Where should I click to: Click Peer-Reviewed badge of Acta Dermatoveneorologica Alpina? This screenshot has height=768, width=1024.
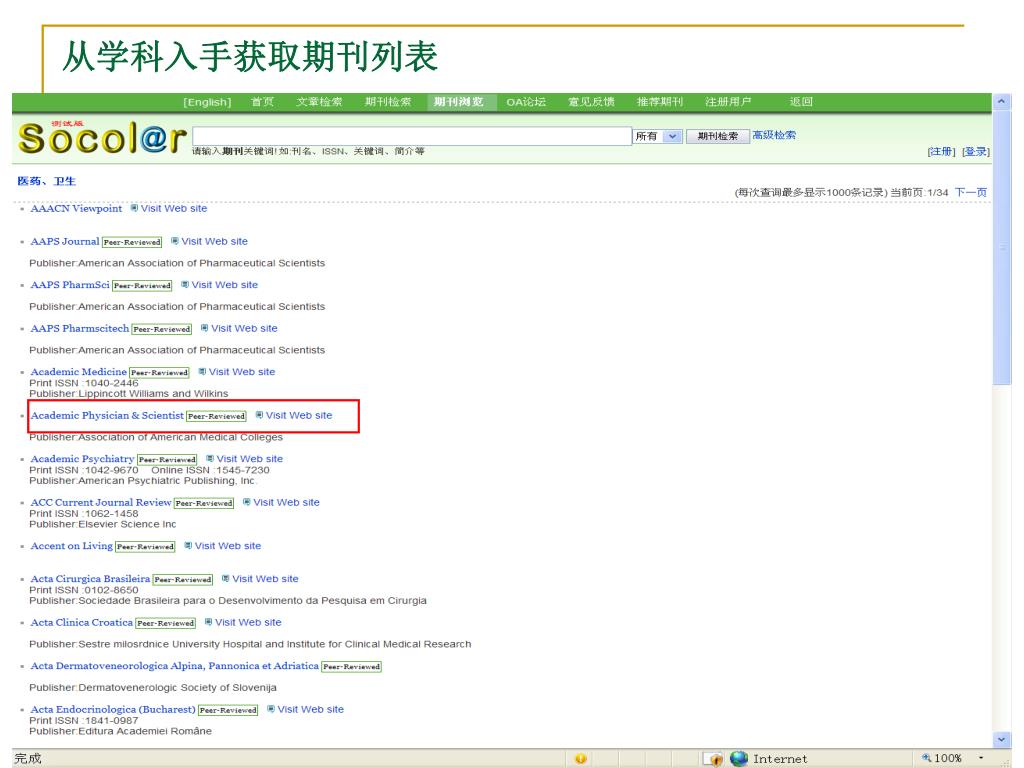(351, 667)
